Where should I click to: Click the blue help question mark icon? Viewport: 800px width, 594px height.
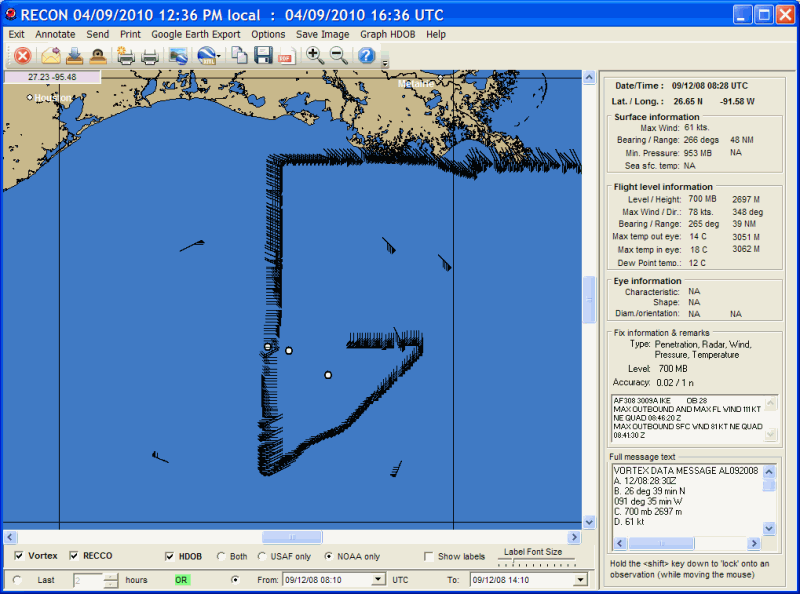(x=366, y=56)
